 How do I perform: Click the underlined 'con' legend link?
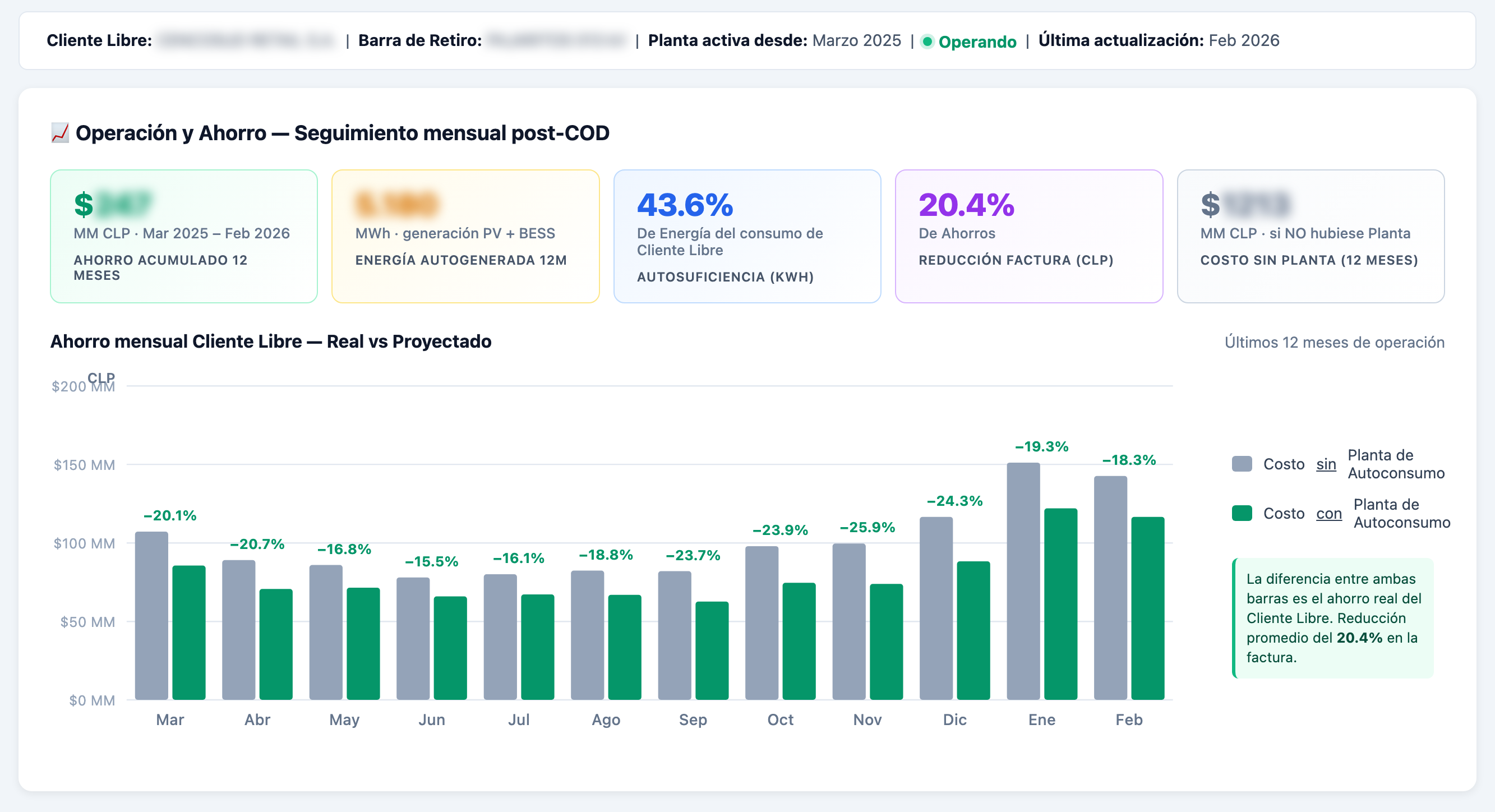pos(1328,513)
